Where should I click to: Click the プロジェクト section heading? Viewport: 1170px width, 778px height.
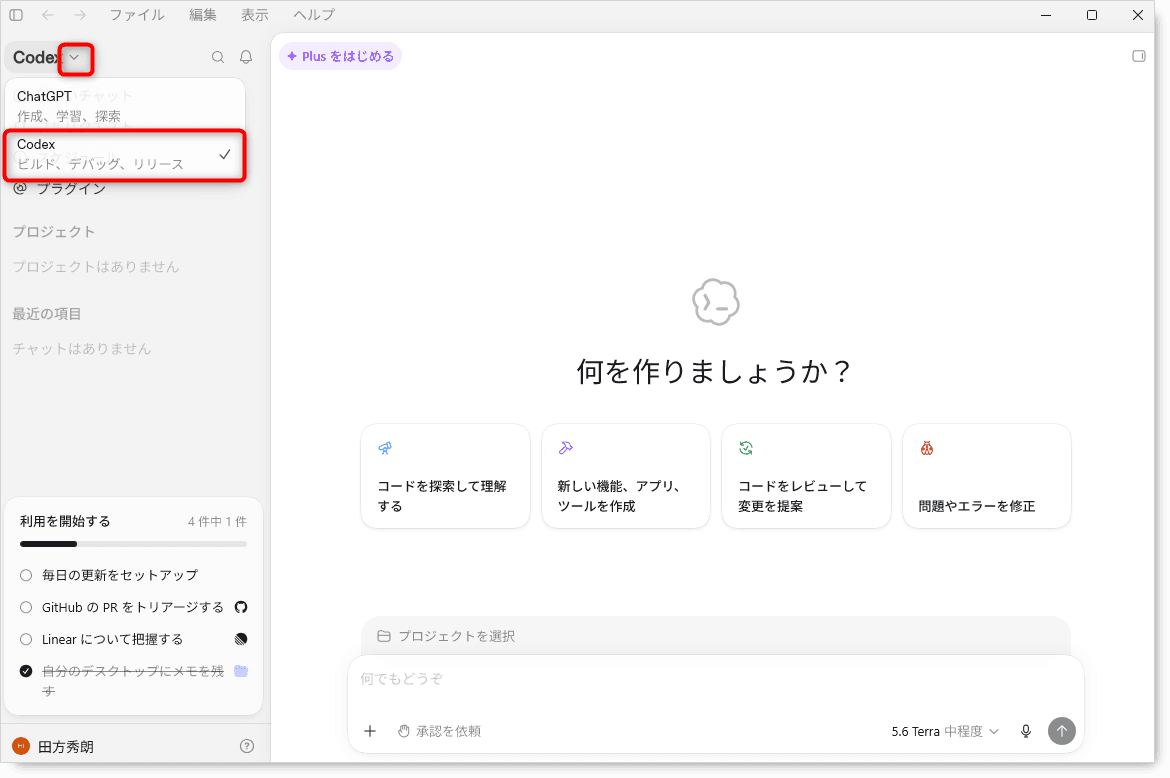click(x=54, y=232)
